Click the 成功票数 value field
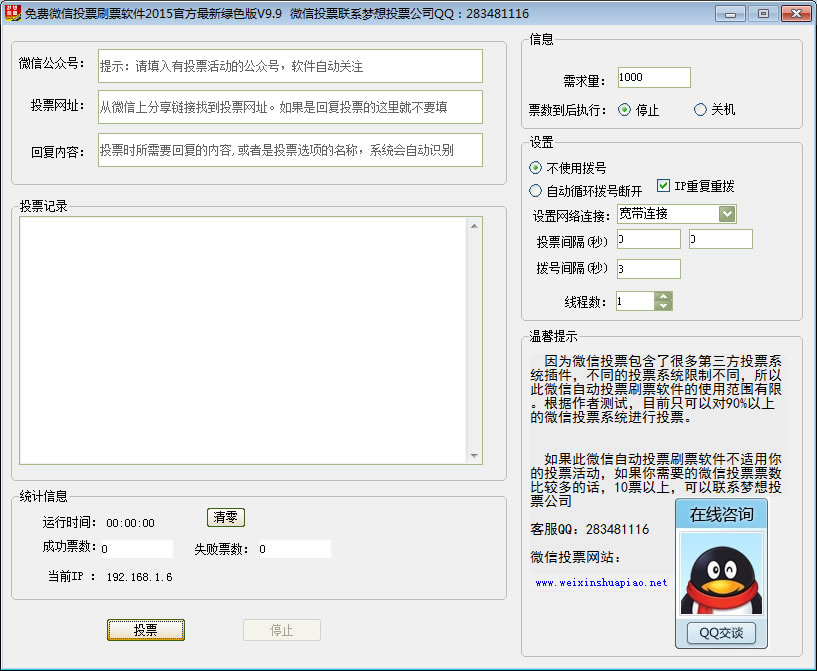 pyautogui.click(x=137, y=549)
